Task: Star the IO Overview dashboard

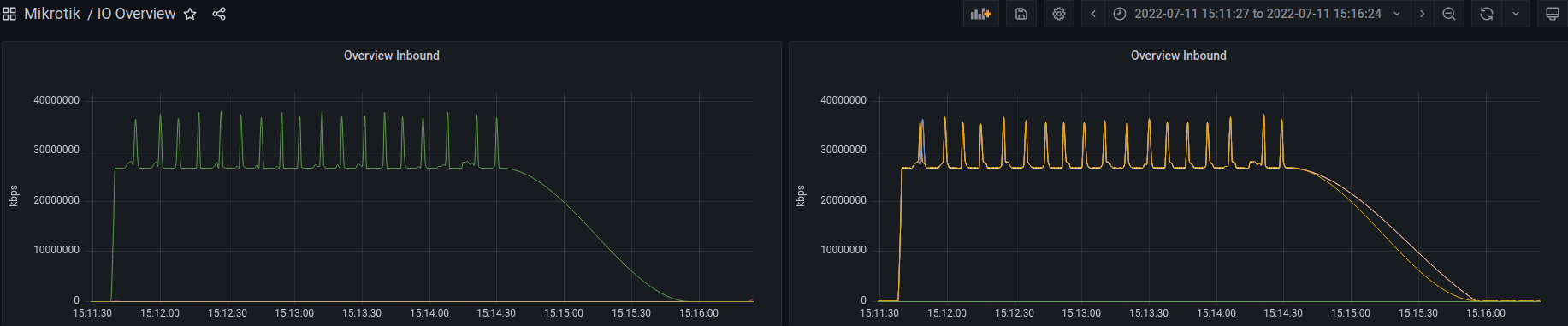Action: click(190, 14)
